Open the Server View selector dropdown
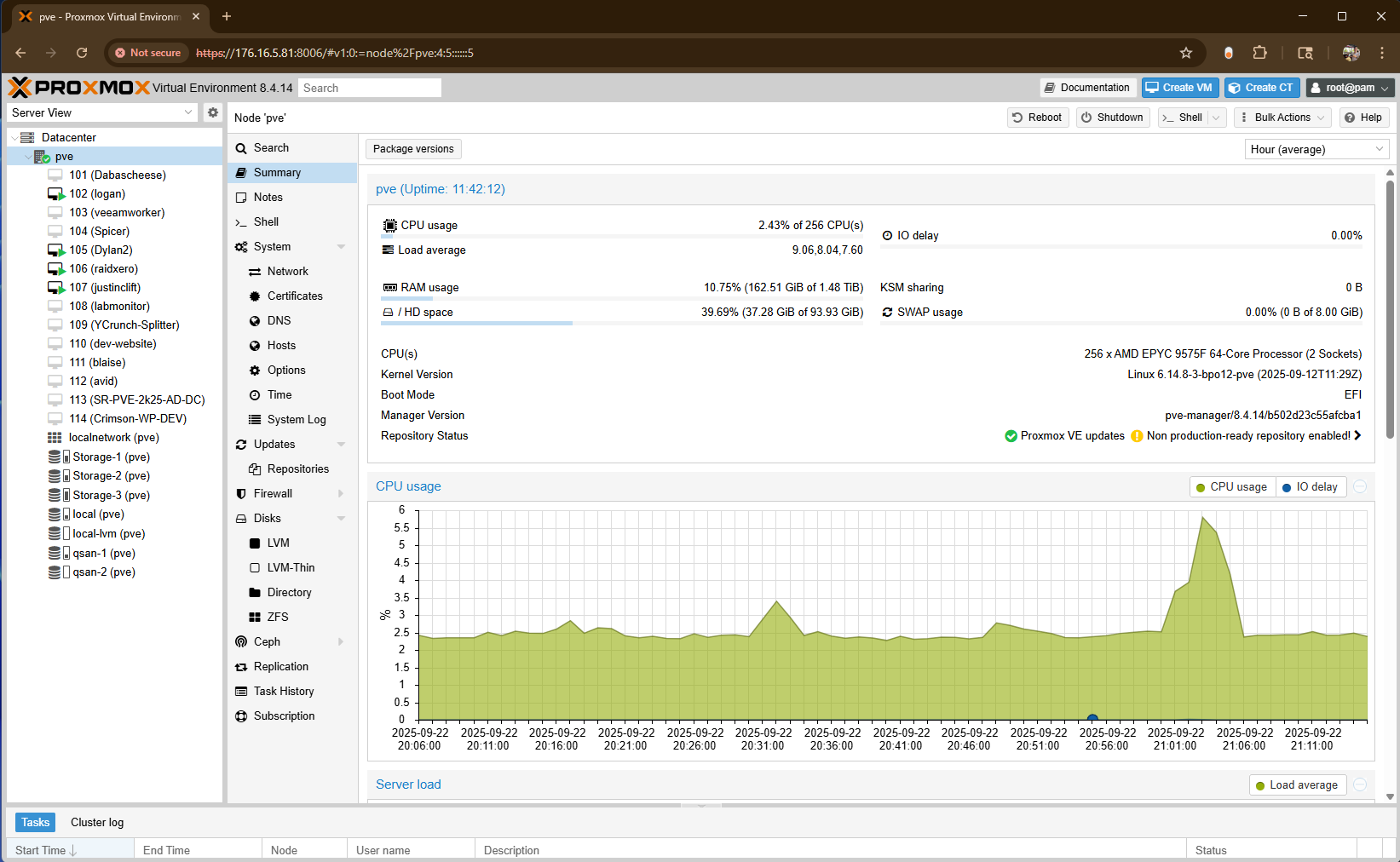Viewport: 1400px width, 862px height. click(x=102, y=112)
